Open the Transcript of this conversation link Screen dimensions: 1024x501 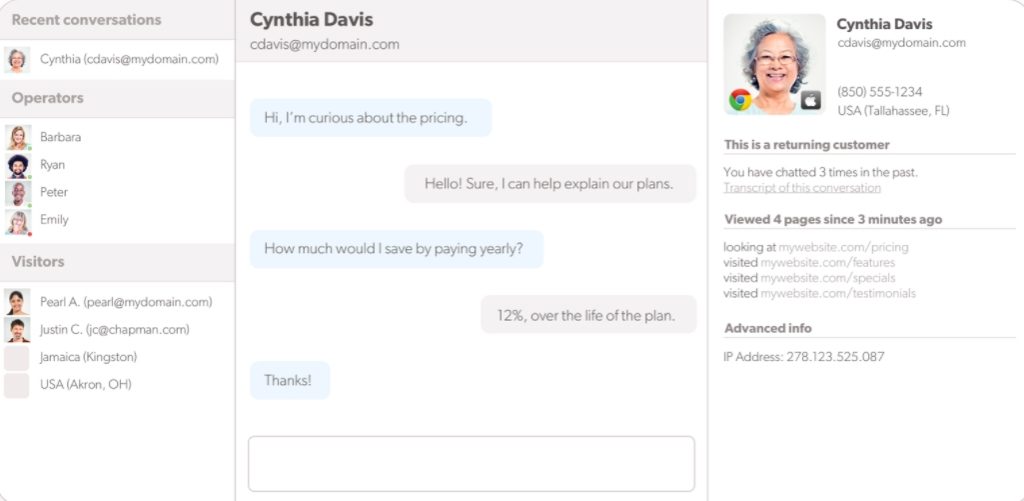802,188
